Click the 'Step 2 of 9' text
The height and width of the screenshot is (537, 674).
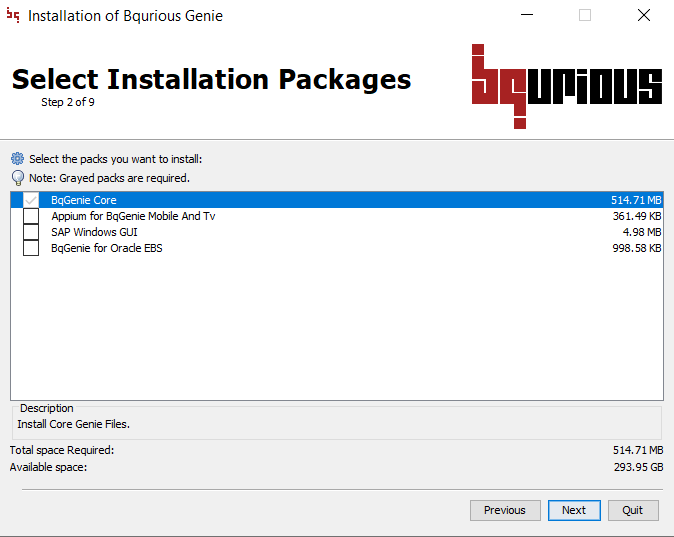coord(68,102)
